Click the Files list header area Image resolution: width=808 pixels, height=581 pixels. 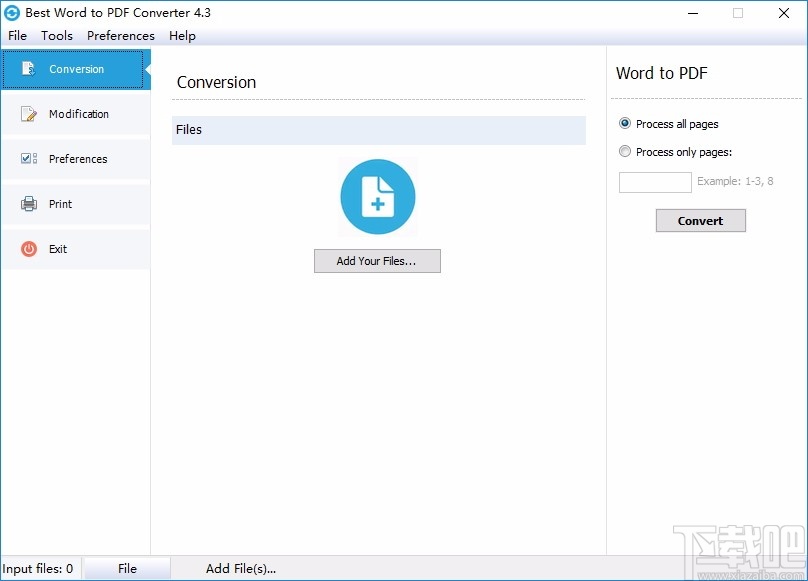pos(378,130)
